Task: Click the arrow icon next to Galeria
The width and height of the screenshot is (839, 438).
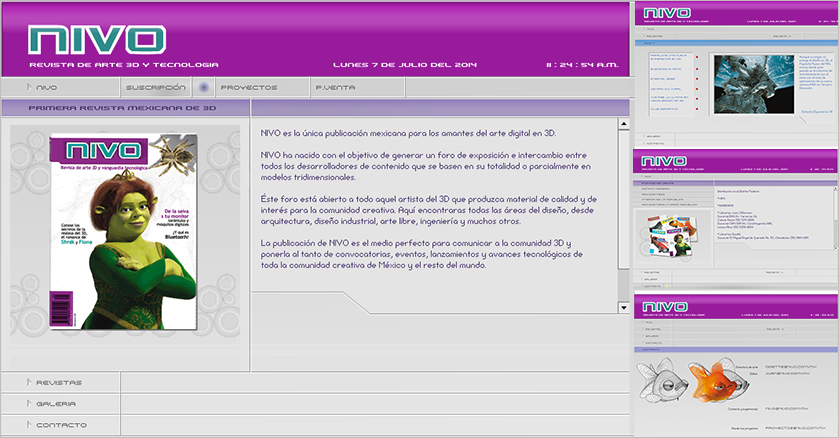Action: 29,403
